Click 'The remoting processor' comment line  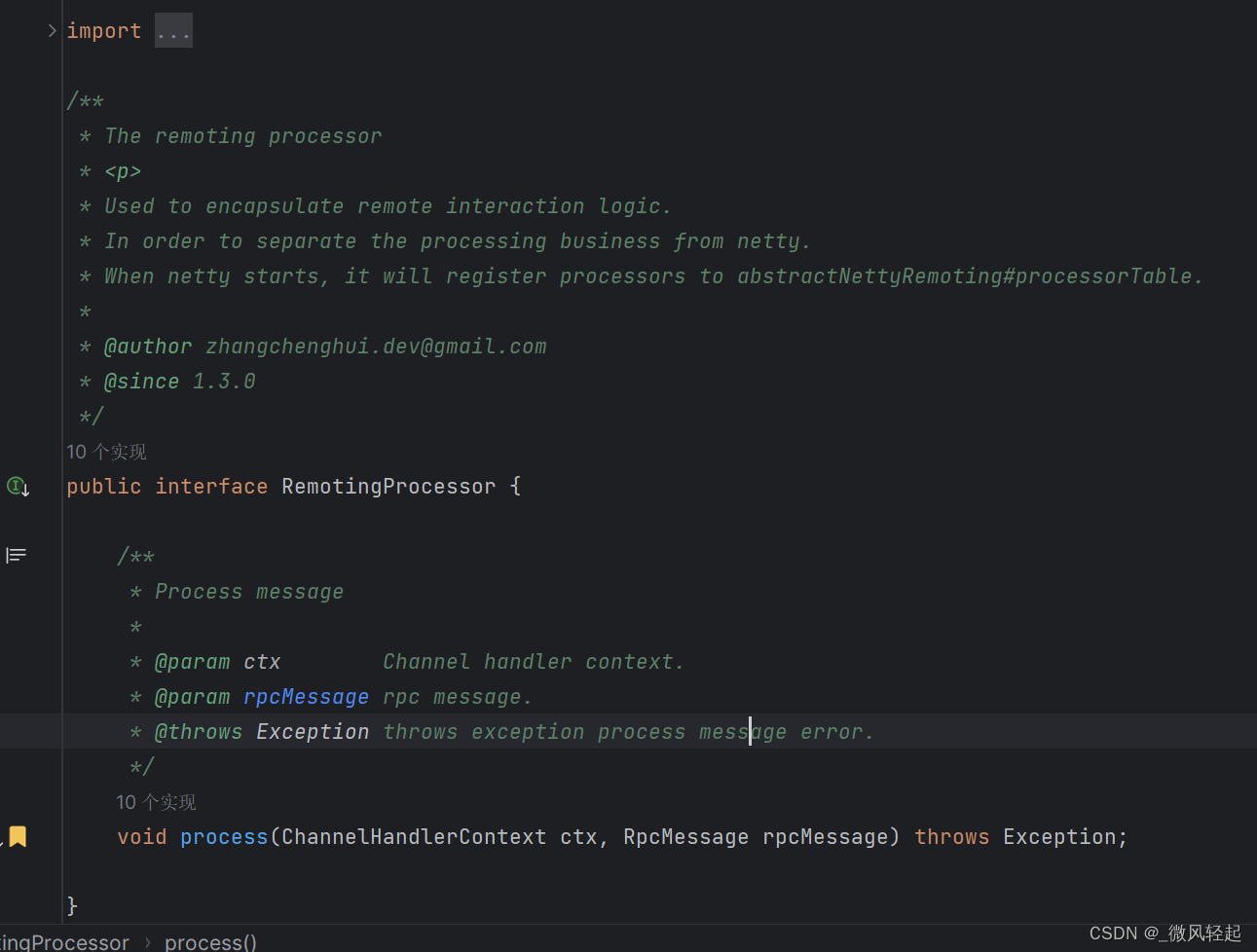[243, 136]
